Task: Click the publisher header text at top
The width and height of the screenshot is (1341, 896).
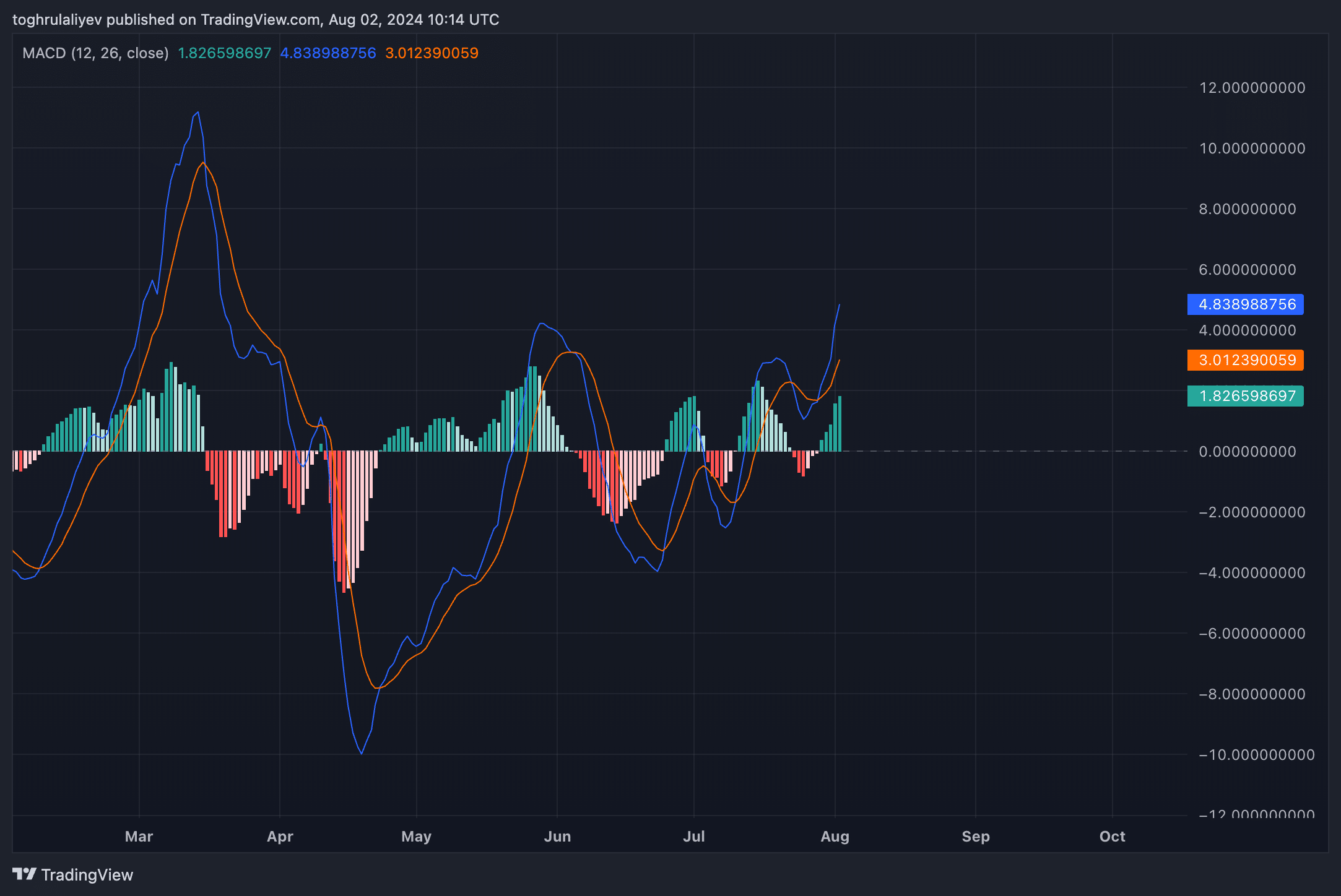Action: pos(256,20)
